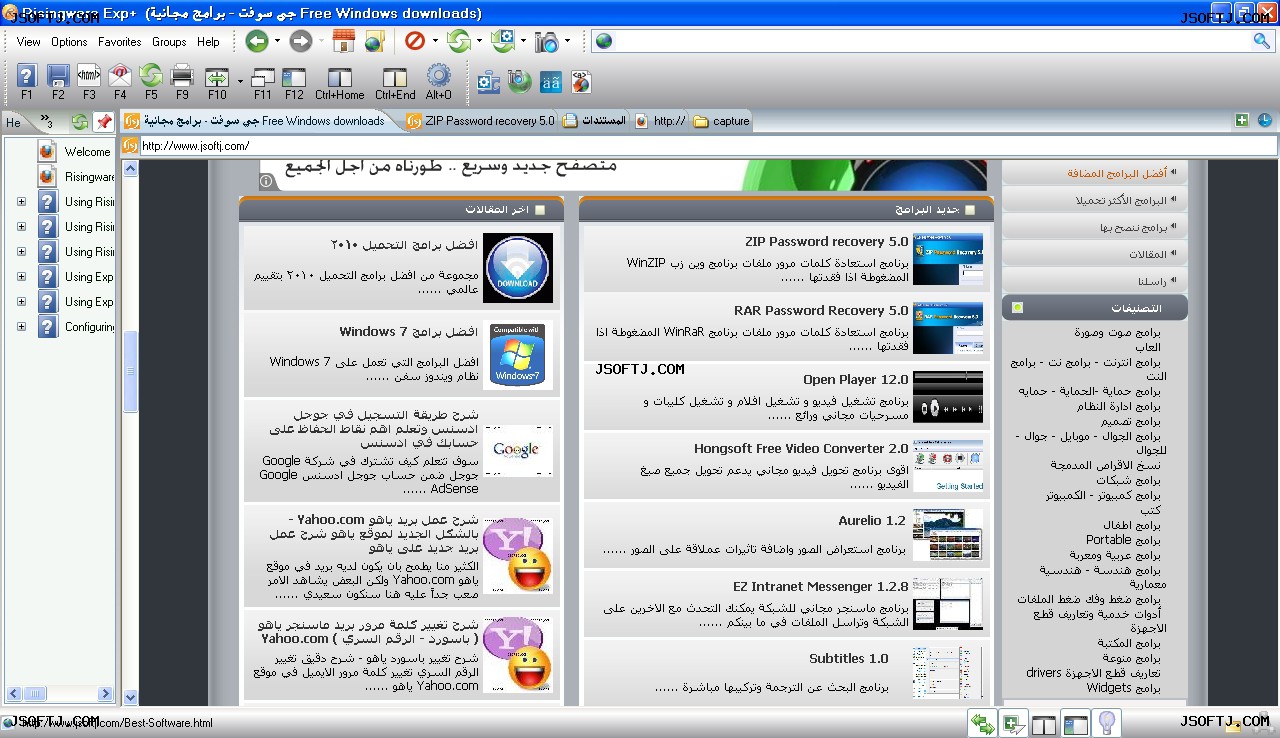Screen dimensions: 1280x738
Task: Click the F11 cascade windows icon
Action: coord(263,77)
